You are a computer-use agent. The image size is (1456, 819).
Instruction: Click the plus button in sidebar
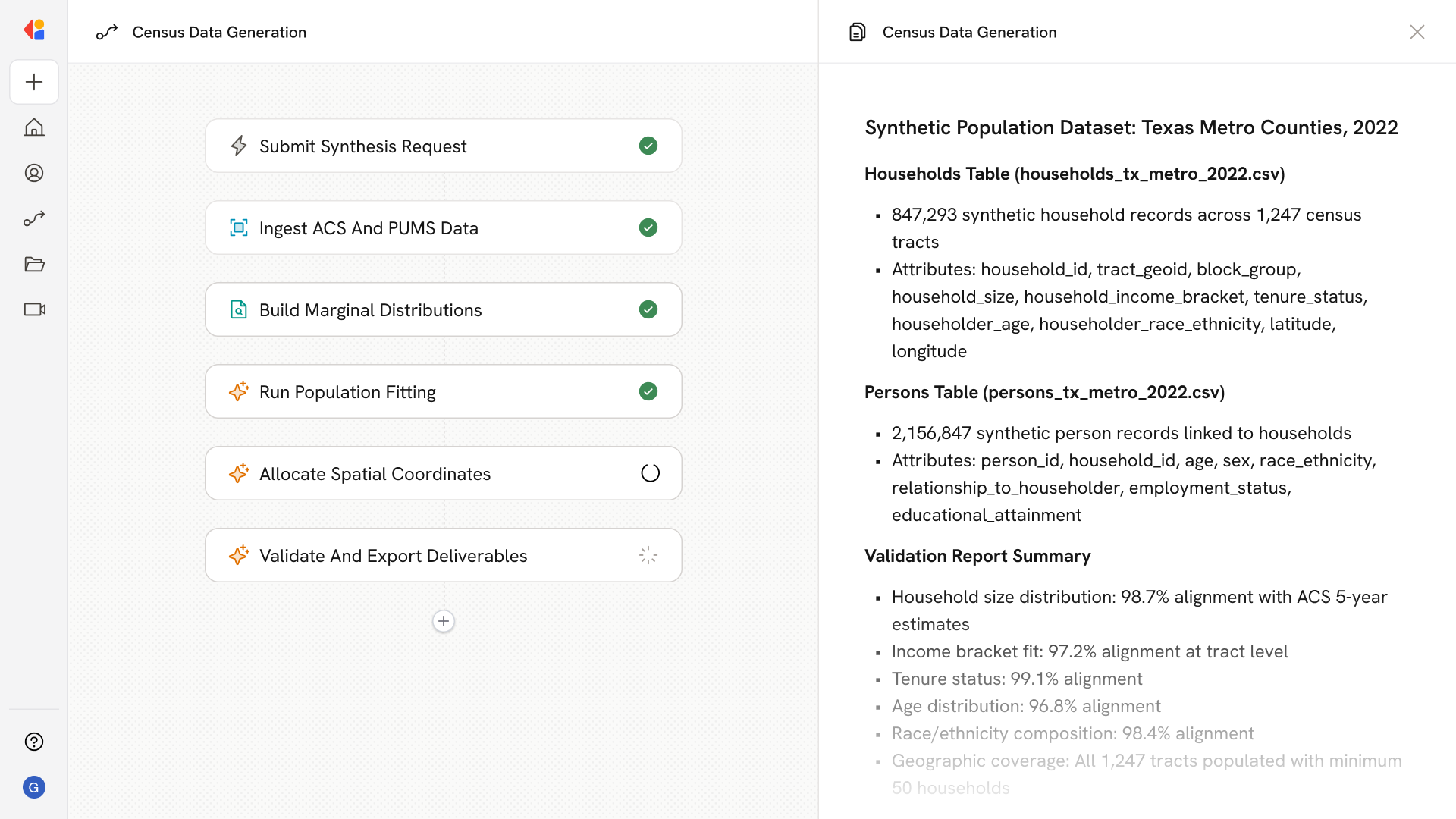tap(34, 82)
